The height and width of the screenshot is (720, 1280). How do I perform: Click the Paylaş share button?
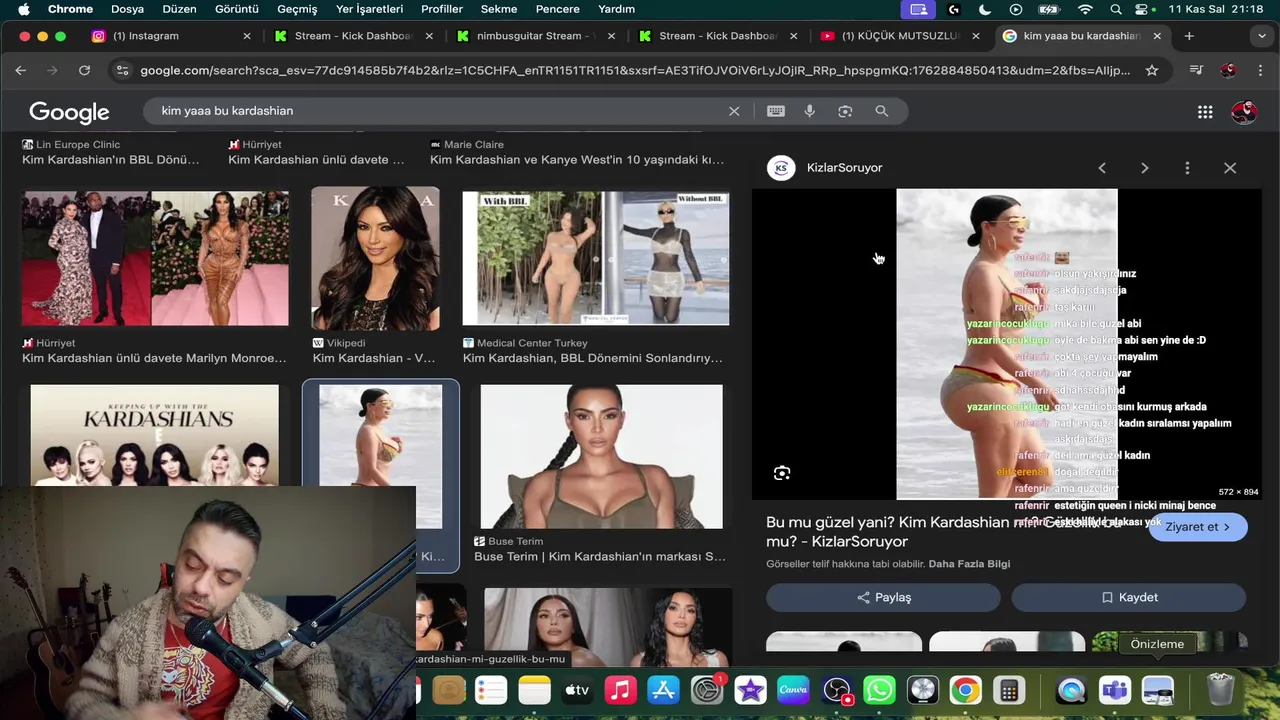pyautogui.click(x=883, y=597)
